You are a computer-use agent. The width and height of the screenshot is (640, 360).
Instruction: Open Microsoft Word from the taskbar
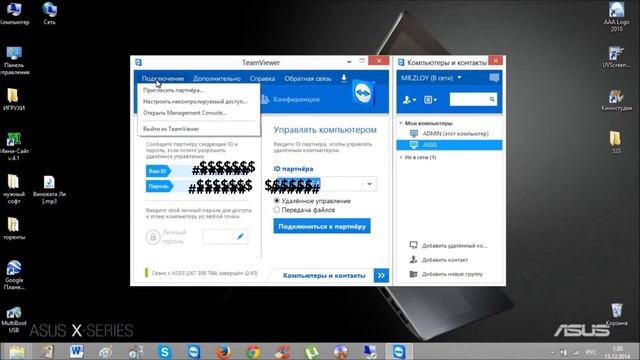(76, 351)
